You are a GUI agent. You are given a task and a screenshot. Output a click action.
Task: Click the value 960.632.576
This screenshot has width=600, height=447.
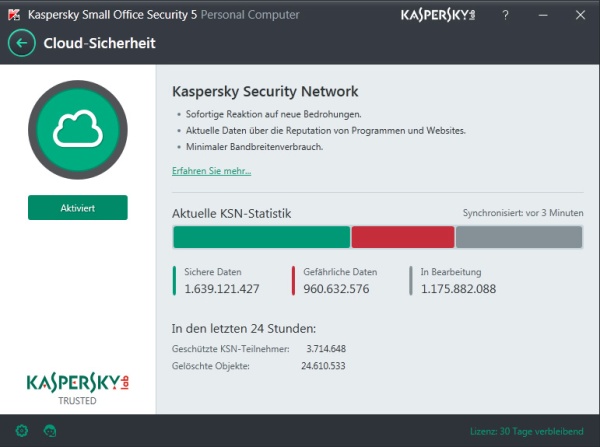click(x=336, y=289)
